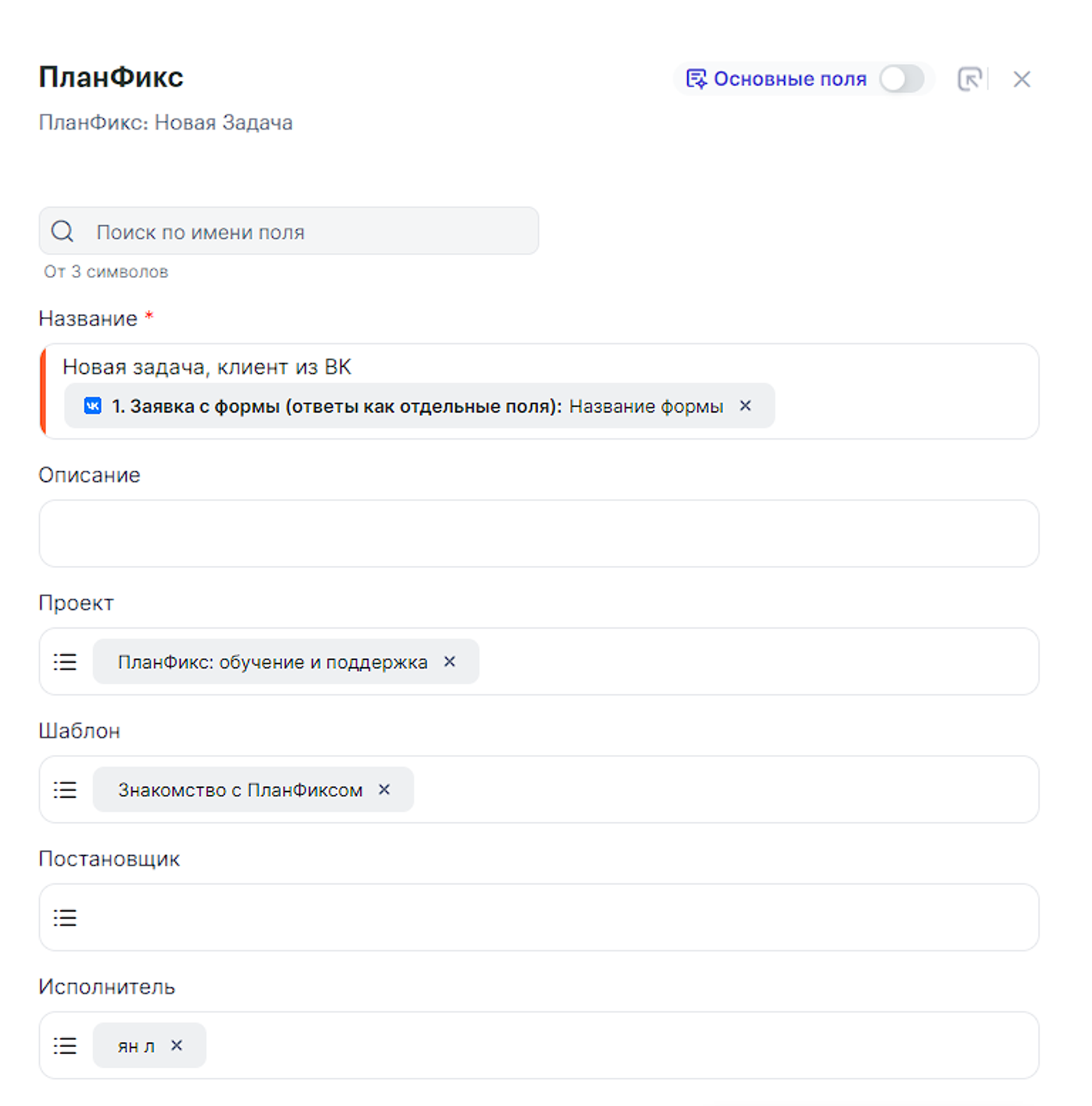Open the Шаблон list dropdown icon
Image resolution: width=1092 pixels, height=1106 pixels.
coord(65,790)
